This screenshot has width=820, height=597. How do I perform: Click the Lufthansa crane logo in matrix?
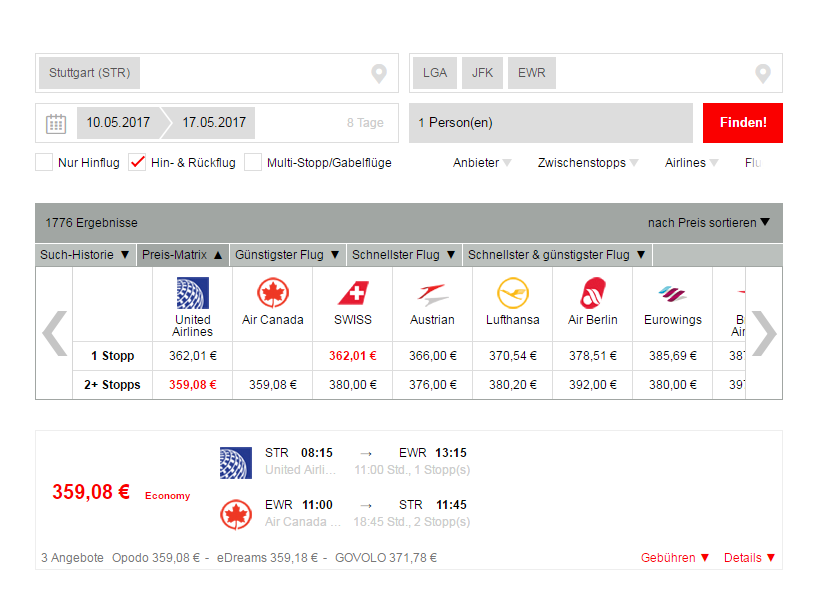tap(512, 293)
